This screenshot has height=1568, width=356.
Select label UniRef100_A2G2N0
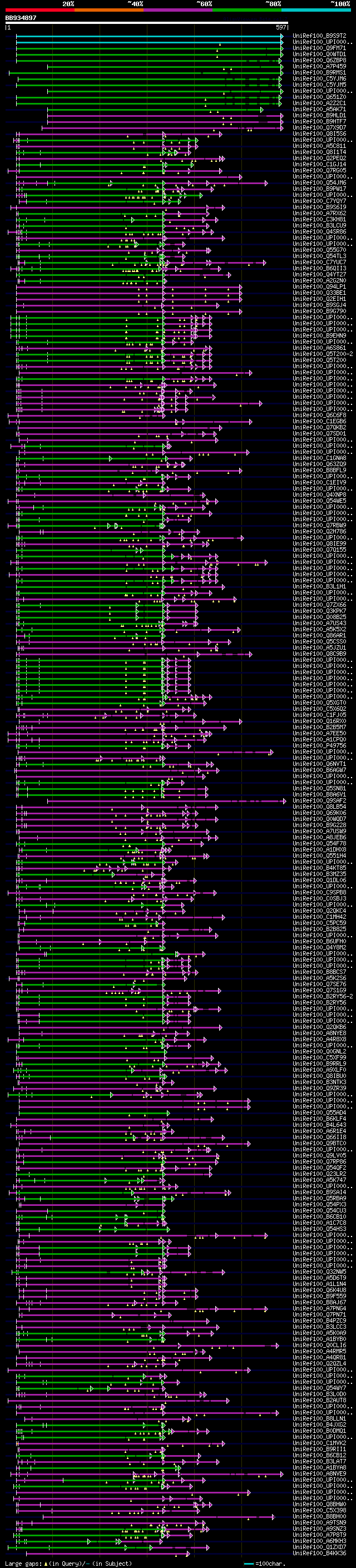(x=319, y=280)
